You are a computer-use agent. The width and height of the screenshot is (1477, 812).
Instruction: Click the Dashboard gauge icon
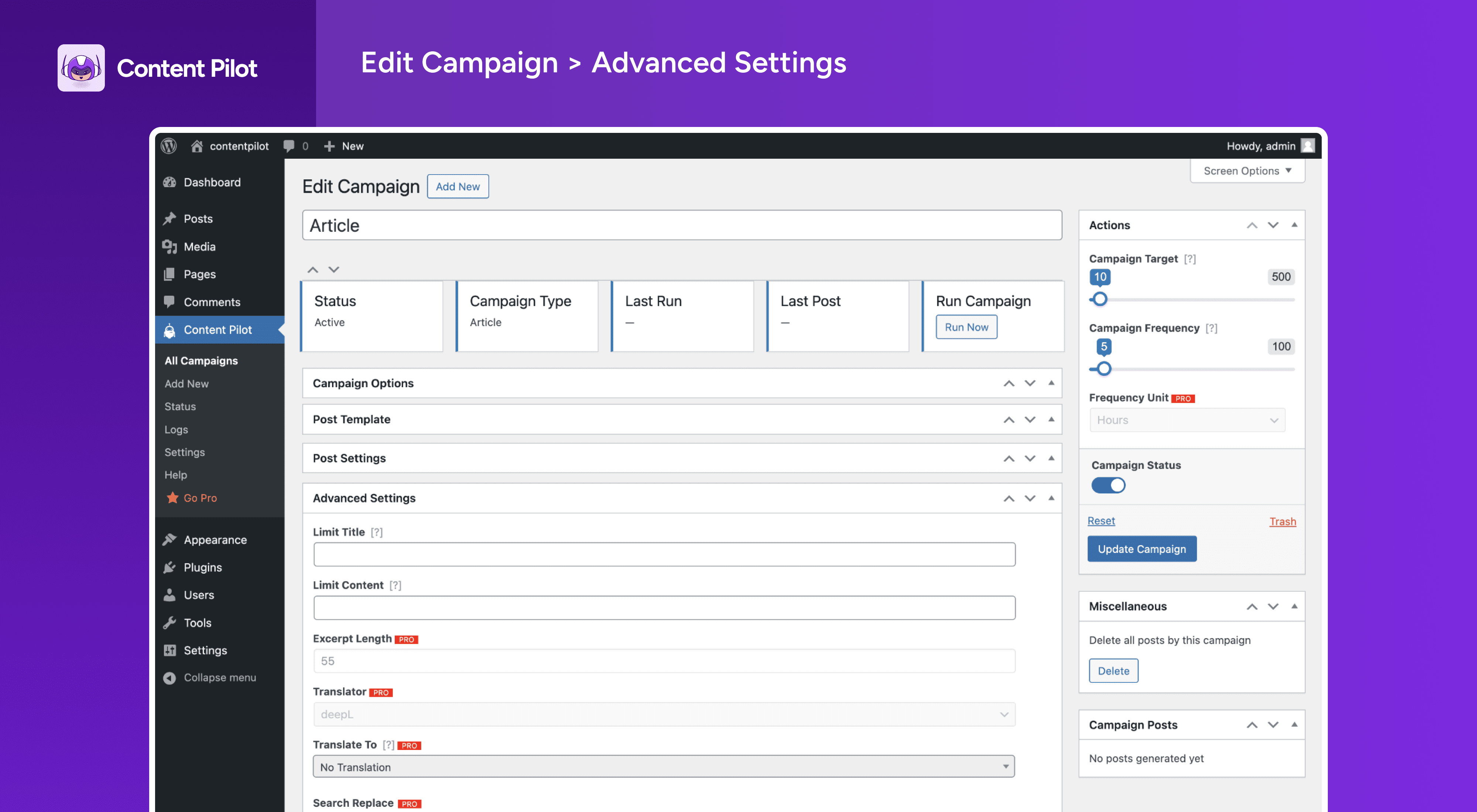tap(169, 182)
